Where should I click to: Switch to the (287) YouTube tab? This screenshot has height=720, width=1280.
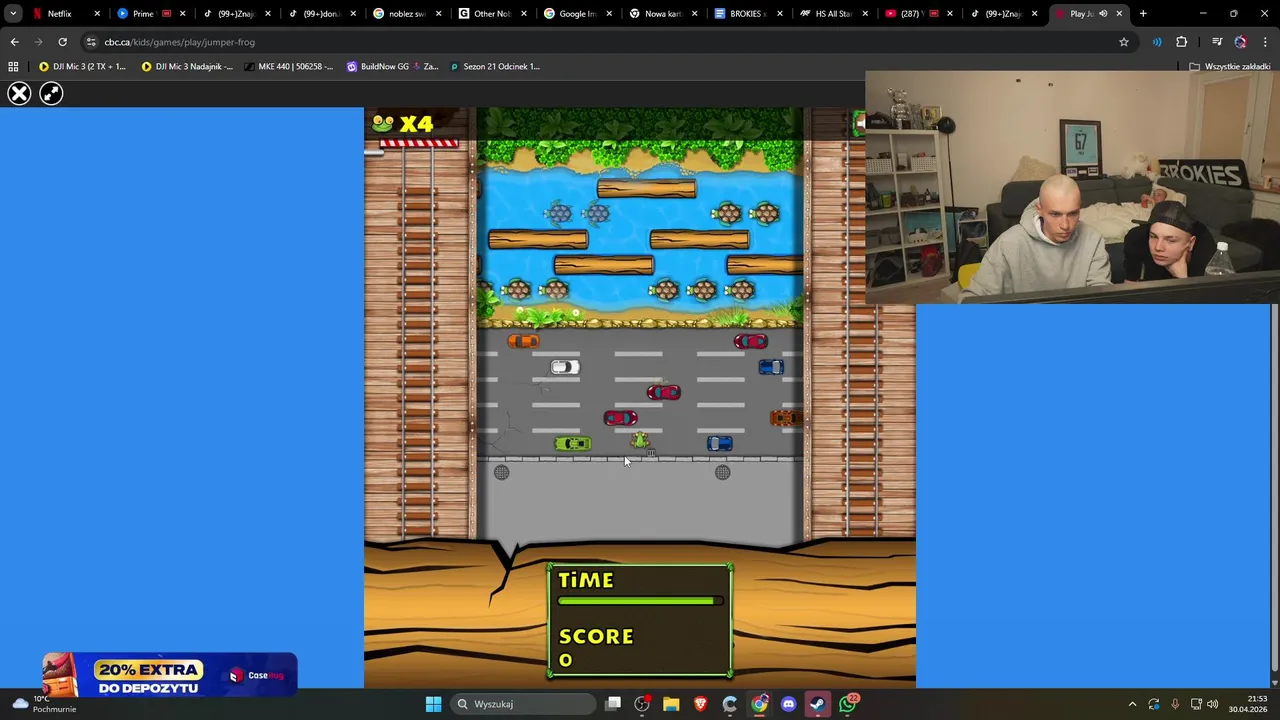(x=918, y=14)
